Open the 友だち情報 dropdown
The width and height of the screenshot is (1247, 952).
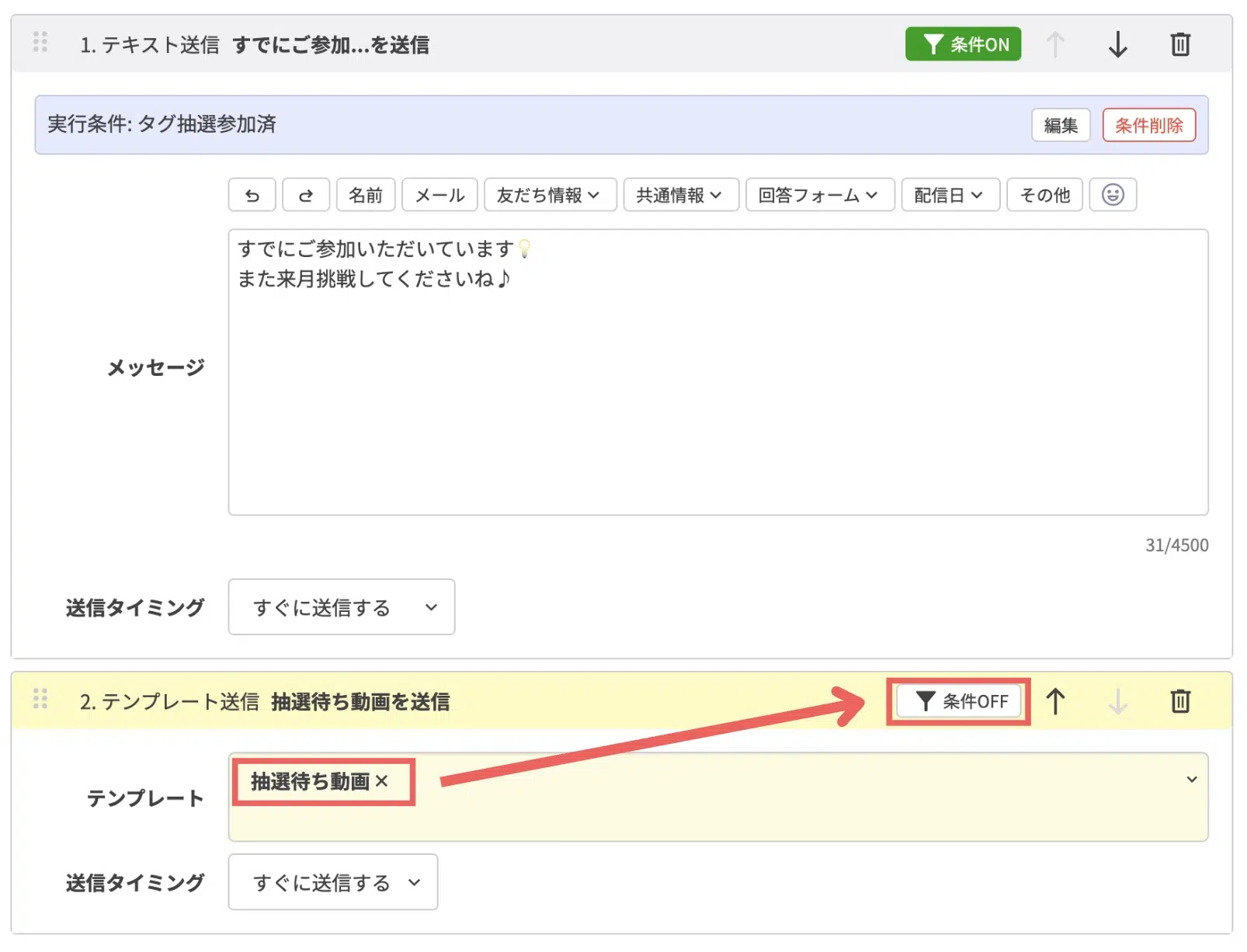point(550,195)
